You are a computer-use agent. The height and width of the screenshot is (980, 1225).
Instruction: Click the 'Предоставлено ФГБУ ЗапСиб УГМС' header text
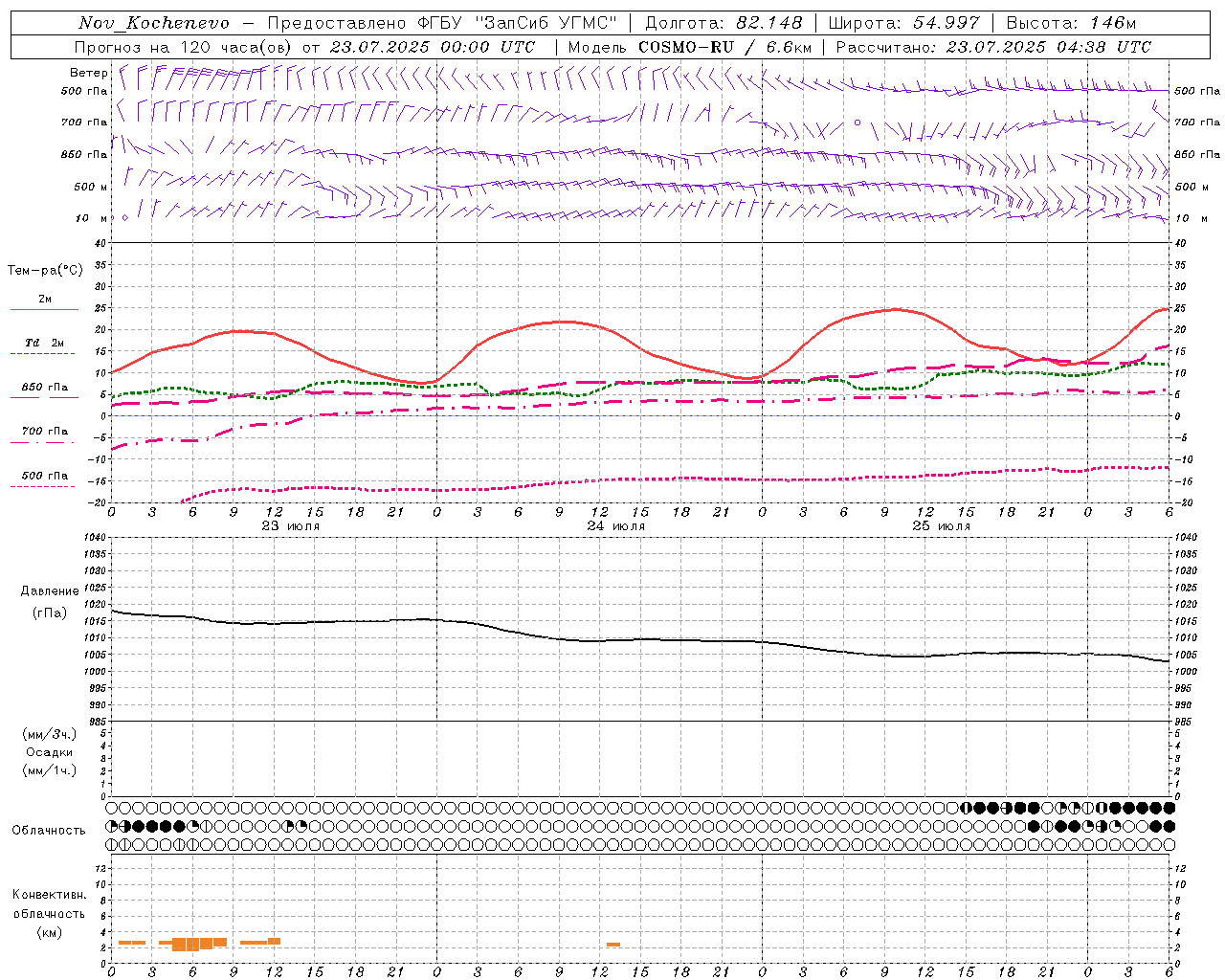(442, 23)
